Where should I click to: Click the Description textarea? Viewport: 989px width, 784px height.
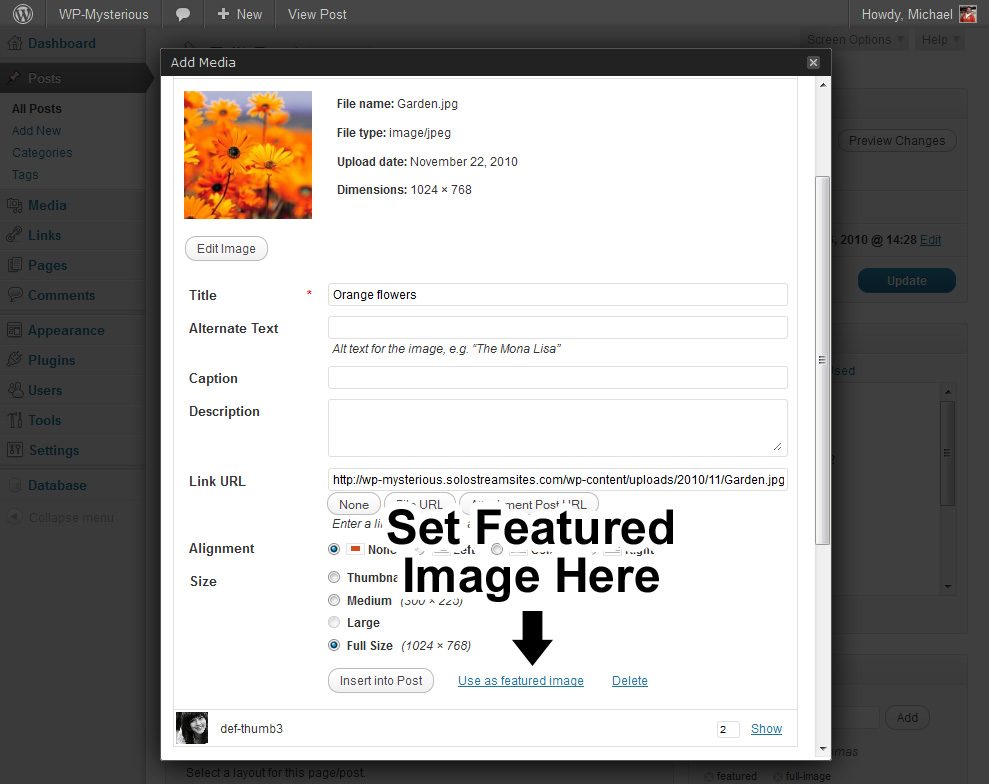coord(558,428)
